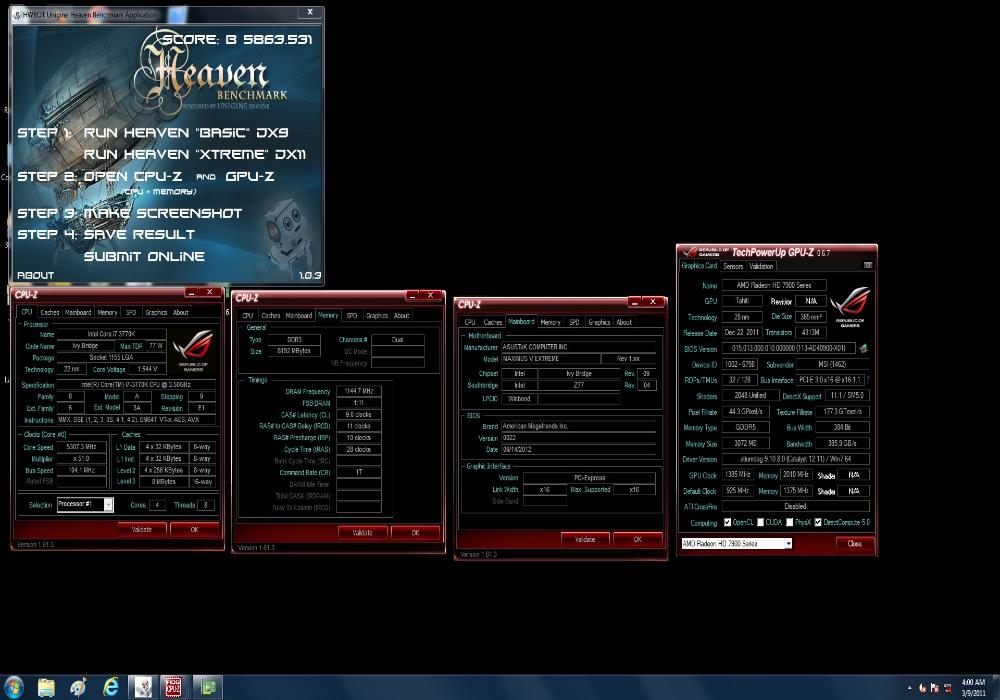1000x700 pixels.
Task: Select CPU tab in the CPU-Z memory timings window
Action: pyautogui.click(x=247, y=316)
